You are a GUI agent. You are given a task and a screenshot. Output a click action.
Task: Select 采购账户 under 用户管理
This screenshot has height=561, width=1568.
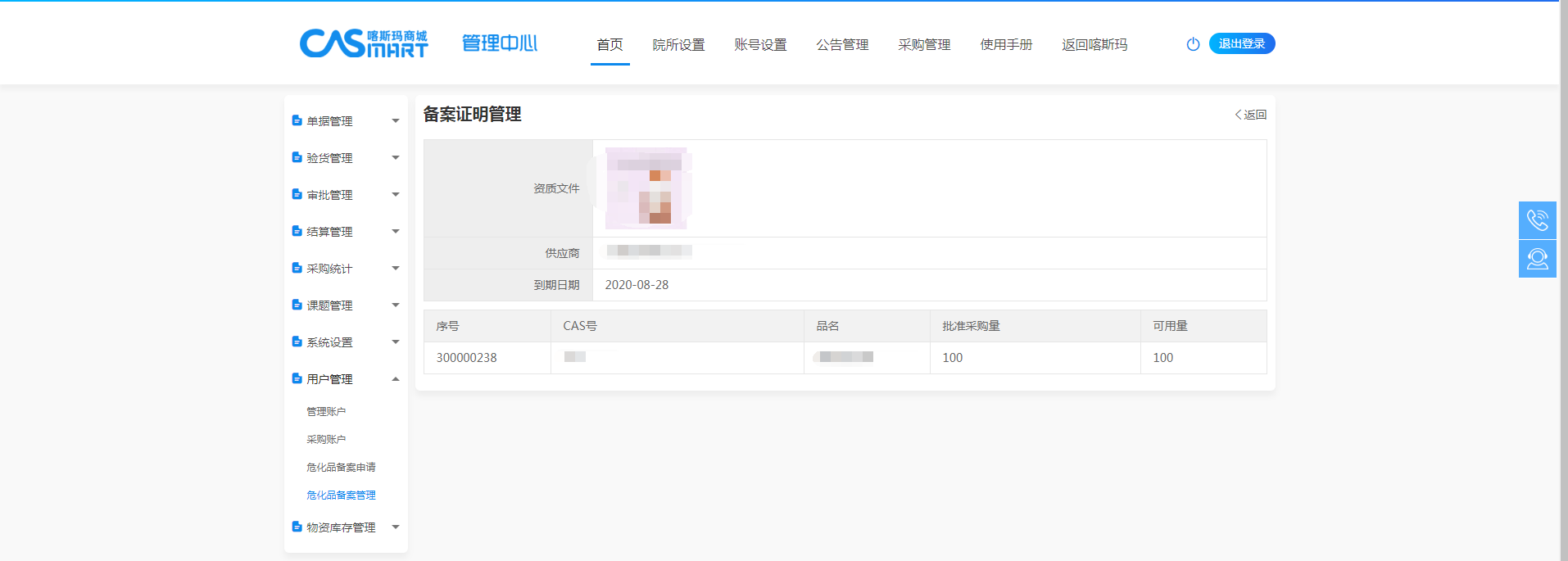click(x=326, y=440)
